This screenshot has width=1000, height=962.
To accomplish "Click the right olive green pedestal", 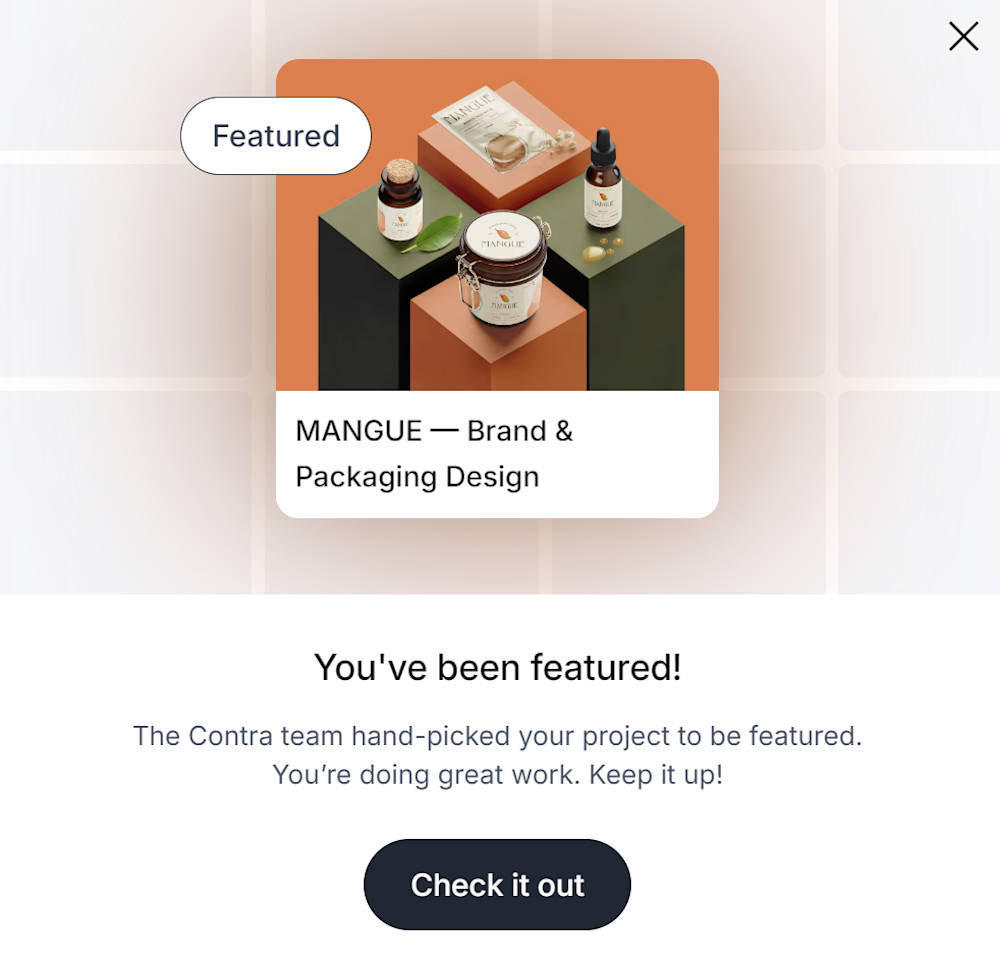I will pos(640,320).
